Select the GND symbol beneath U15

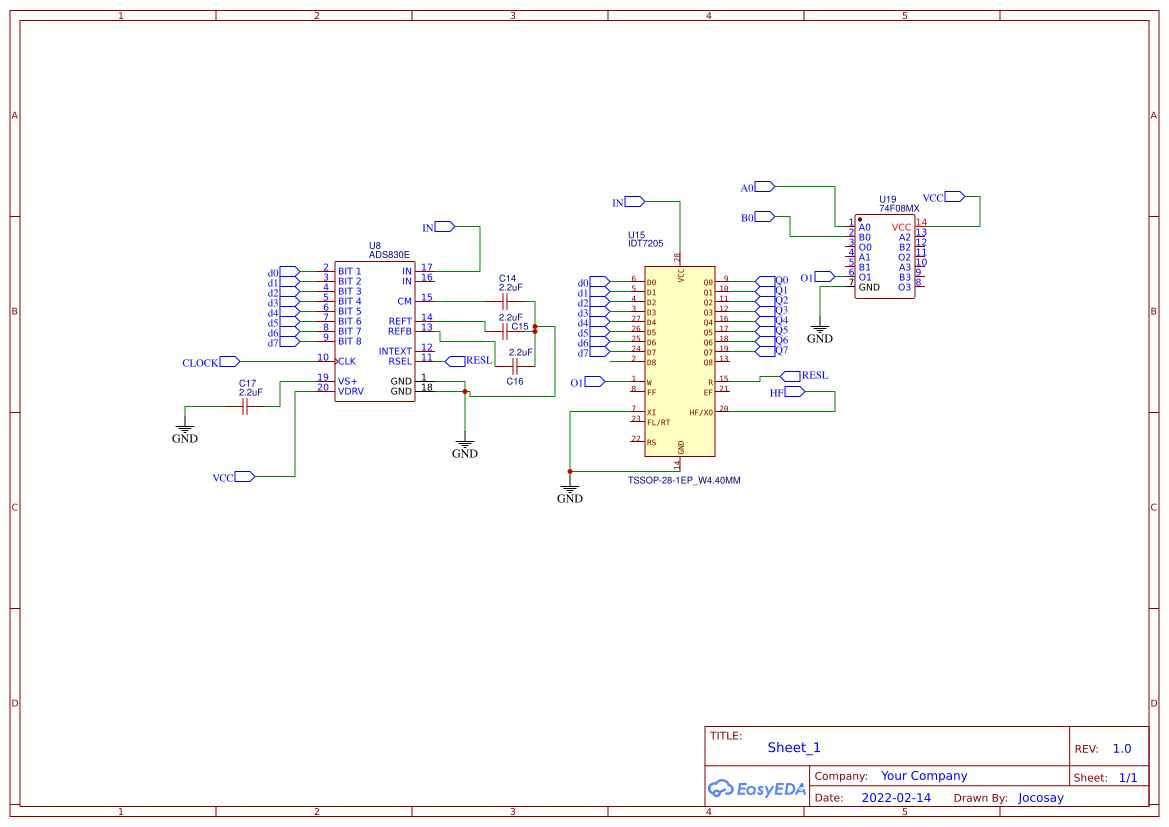[x=570, y=488]
